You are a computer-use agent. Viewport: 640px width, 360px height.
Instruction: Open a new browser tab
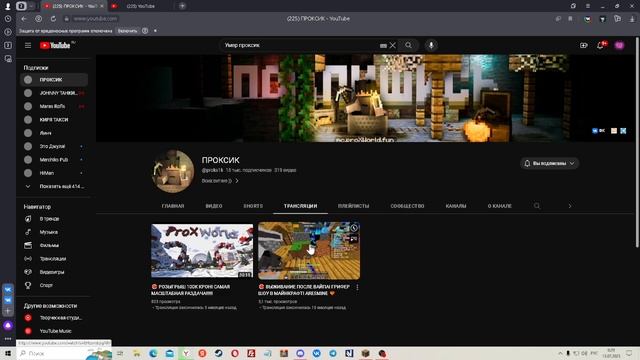pos(182,6)
